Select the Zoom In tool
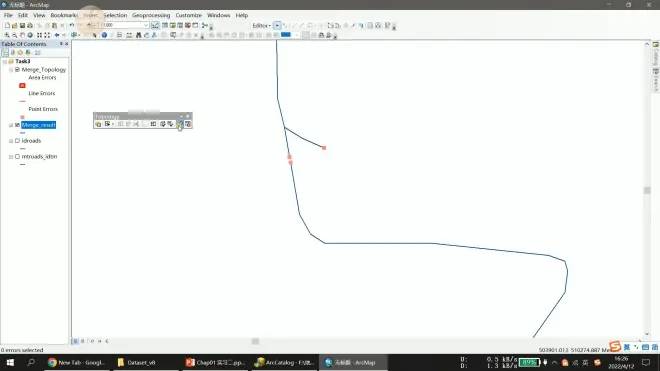 click(7, 35)
